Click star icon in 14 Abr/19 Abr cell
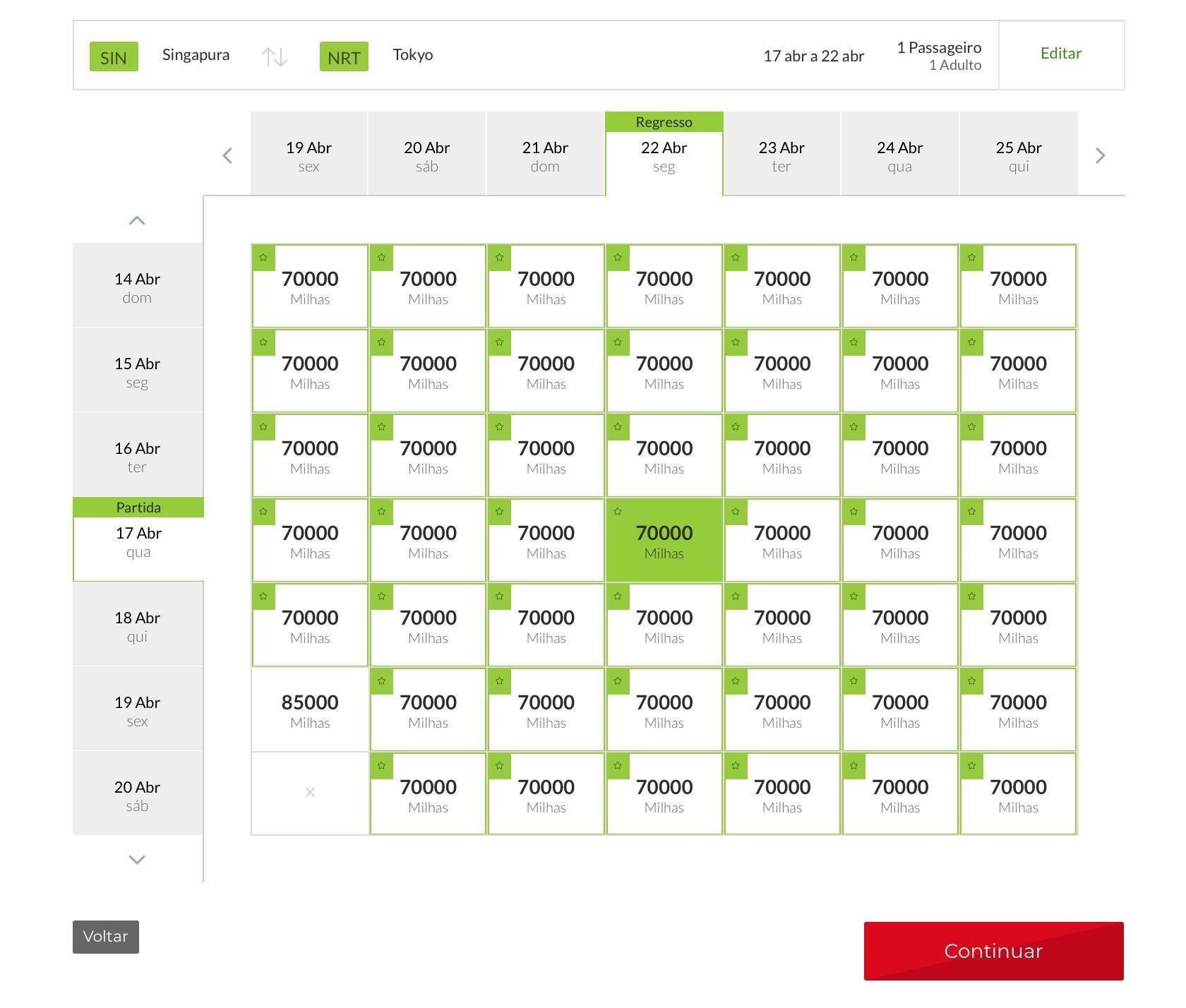This screenshot has height=1008, width=1186. click(263, 257)
